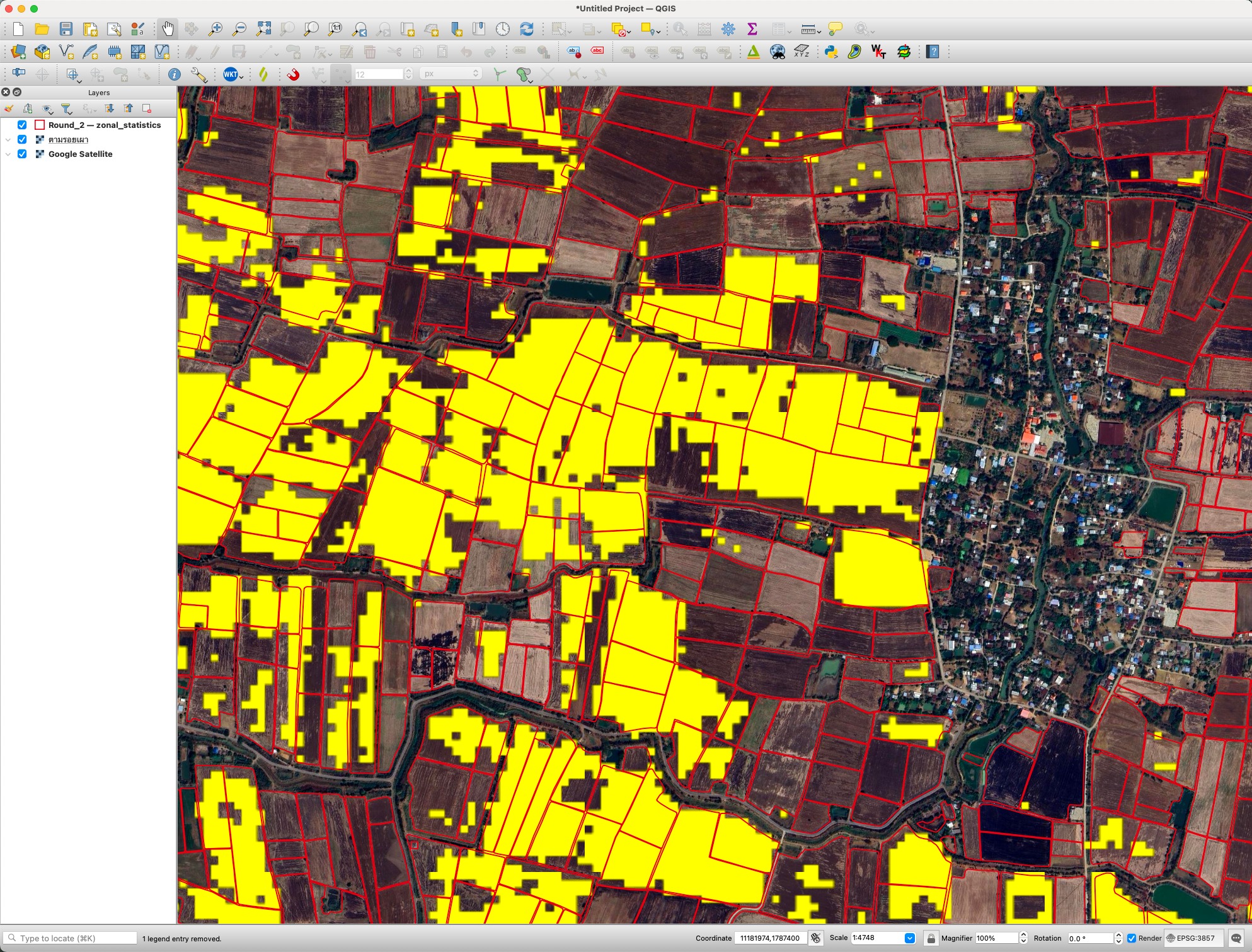
Task: Focus the Type to locate search box
Action: point(70,938)
